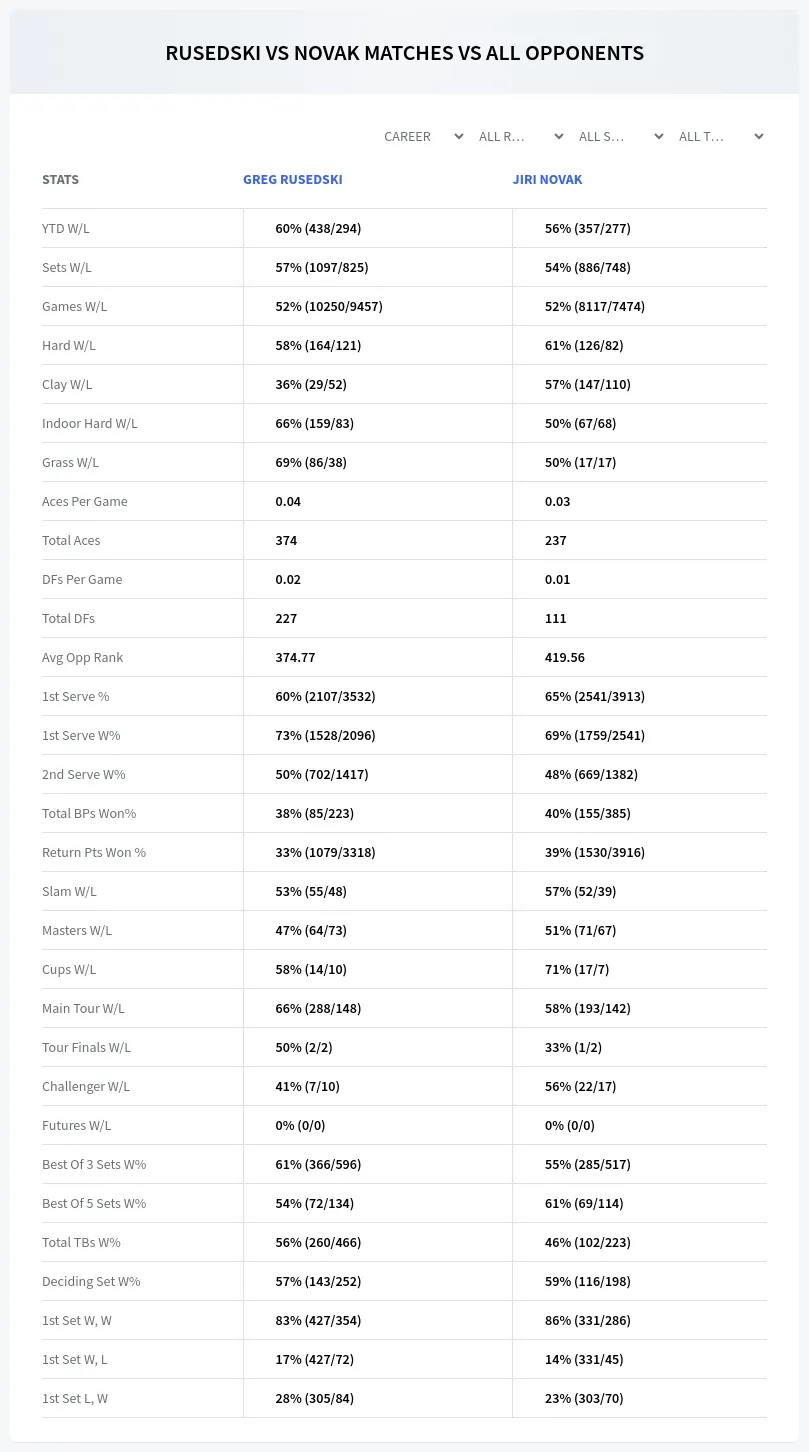Select the Tour Finals W/L row label

pos(86,1047)
